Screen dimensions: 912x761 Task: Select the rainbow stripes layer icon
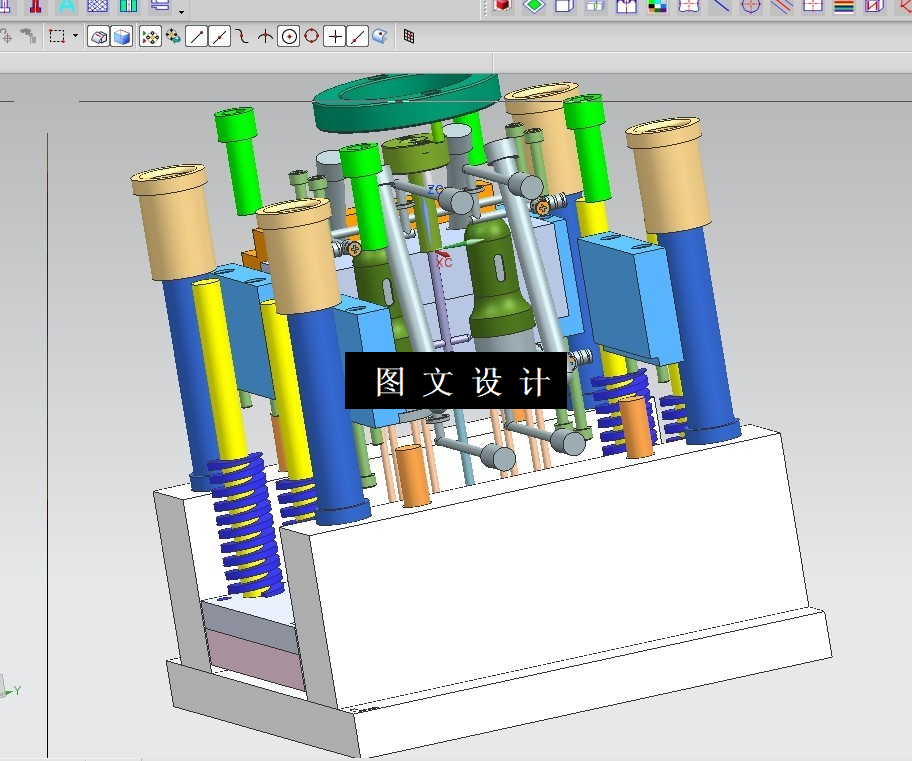843,6
